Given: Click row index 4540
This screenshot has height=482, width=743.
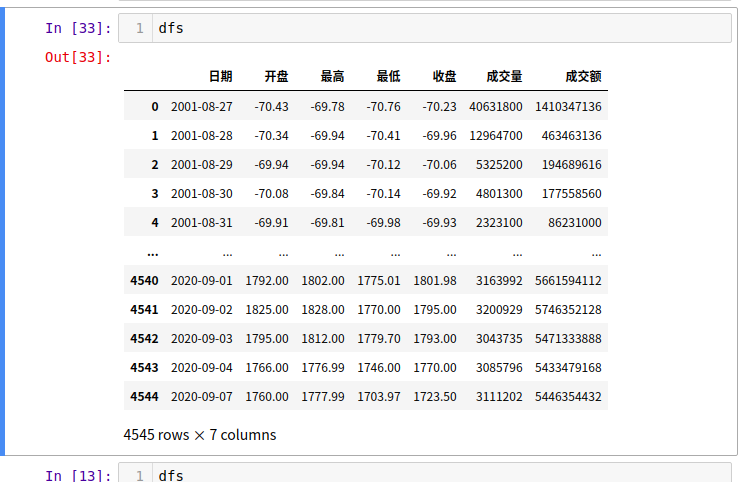Looking at the screenshot, I should pos(145,281).
